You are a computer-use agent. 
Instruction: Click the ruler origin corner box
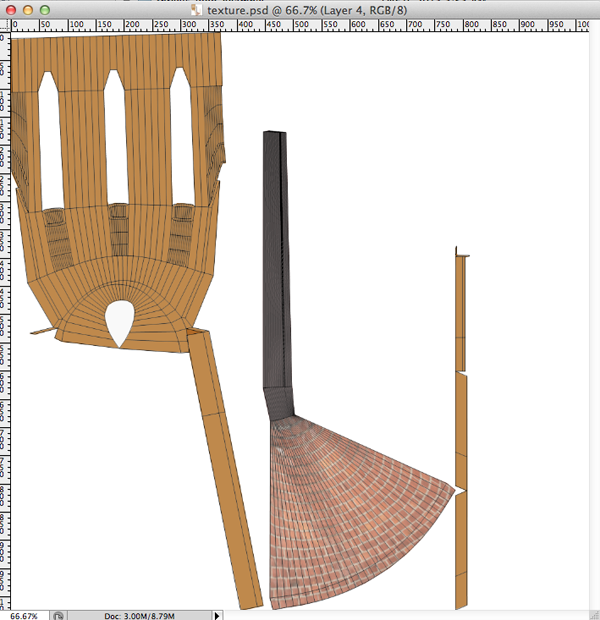point(4,24)
